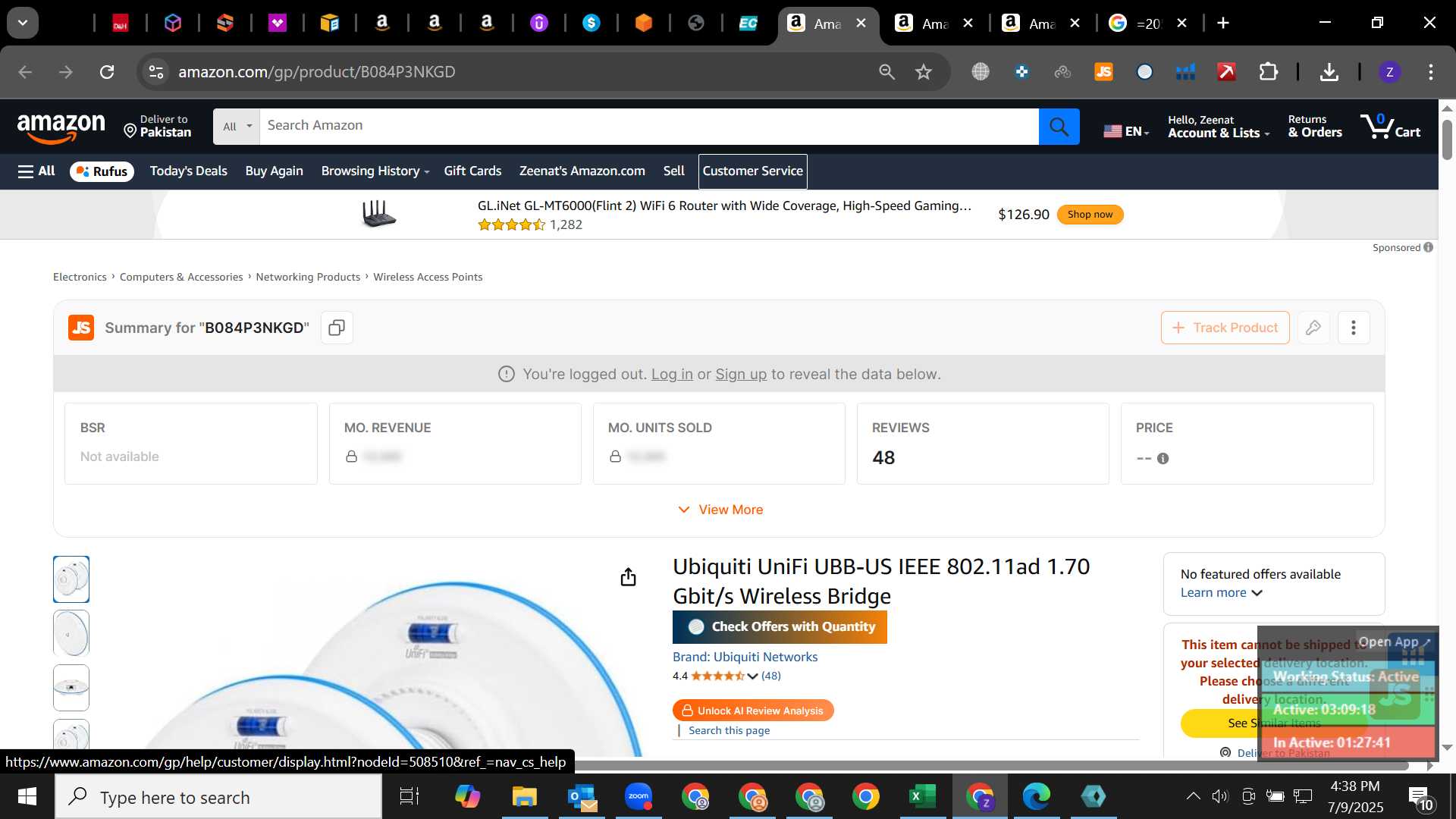The height and width of the screenshot is (819, 1456).
Task: Click Shop now on sponsored router ad
Action: click(x=1090, y=215)
